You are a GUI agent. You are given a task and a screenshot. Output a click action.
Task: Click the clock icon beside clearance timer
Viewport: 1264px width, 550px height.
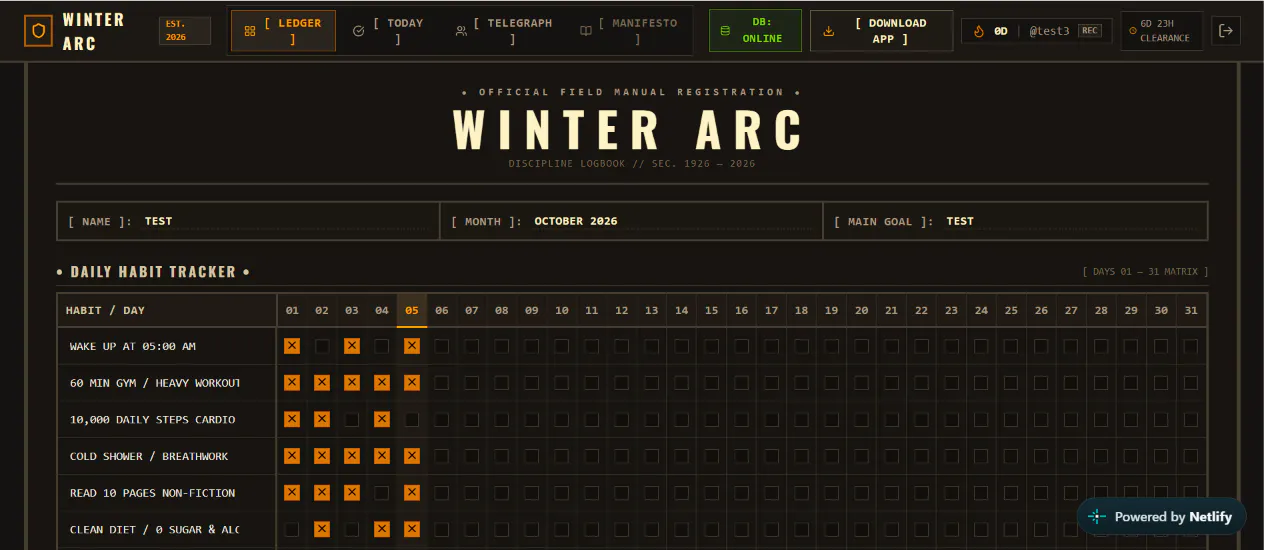click(1133, 31)
